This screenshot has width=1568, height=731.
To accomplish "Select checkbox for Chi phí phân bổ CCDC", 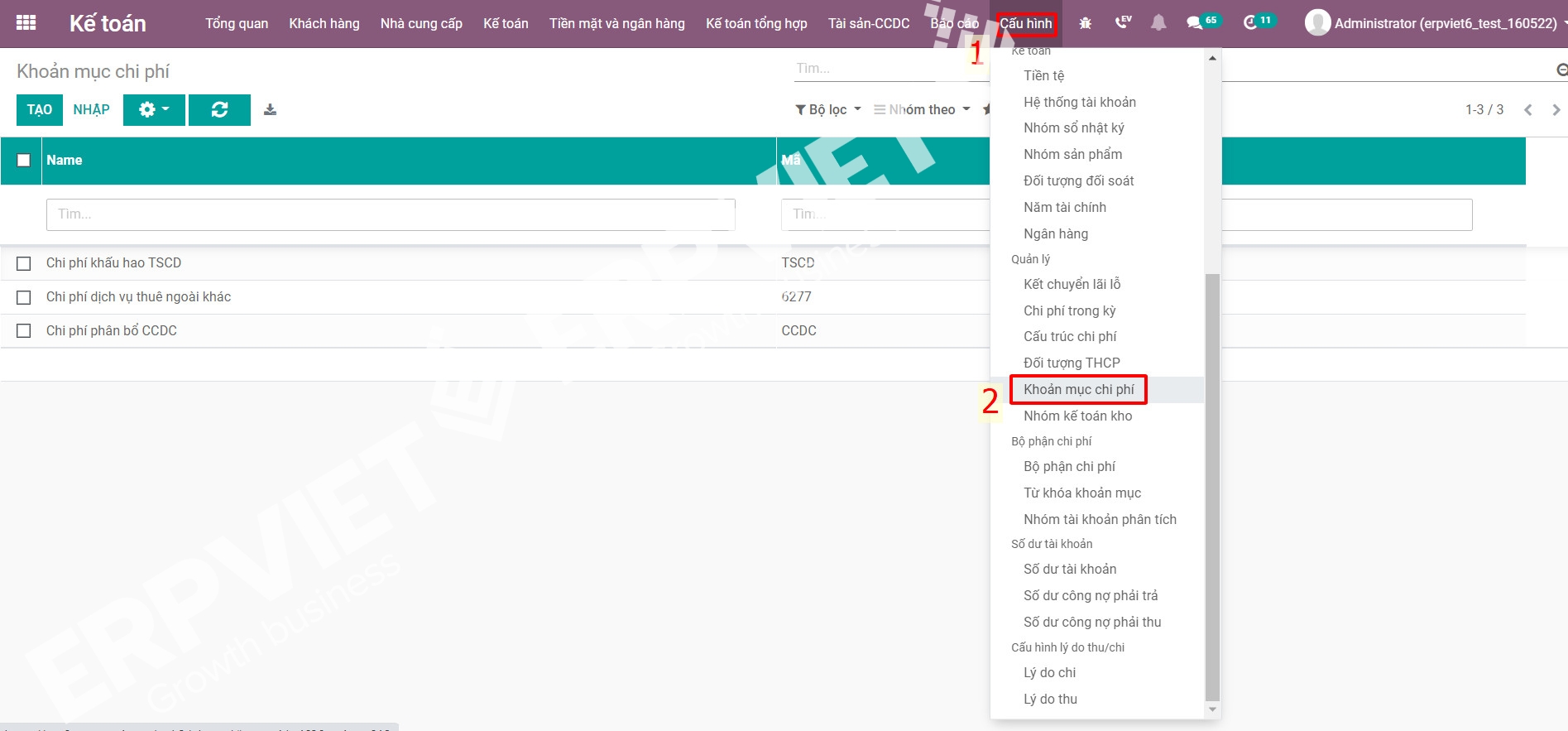I will [24, 331].
